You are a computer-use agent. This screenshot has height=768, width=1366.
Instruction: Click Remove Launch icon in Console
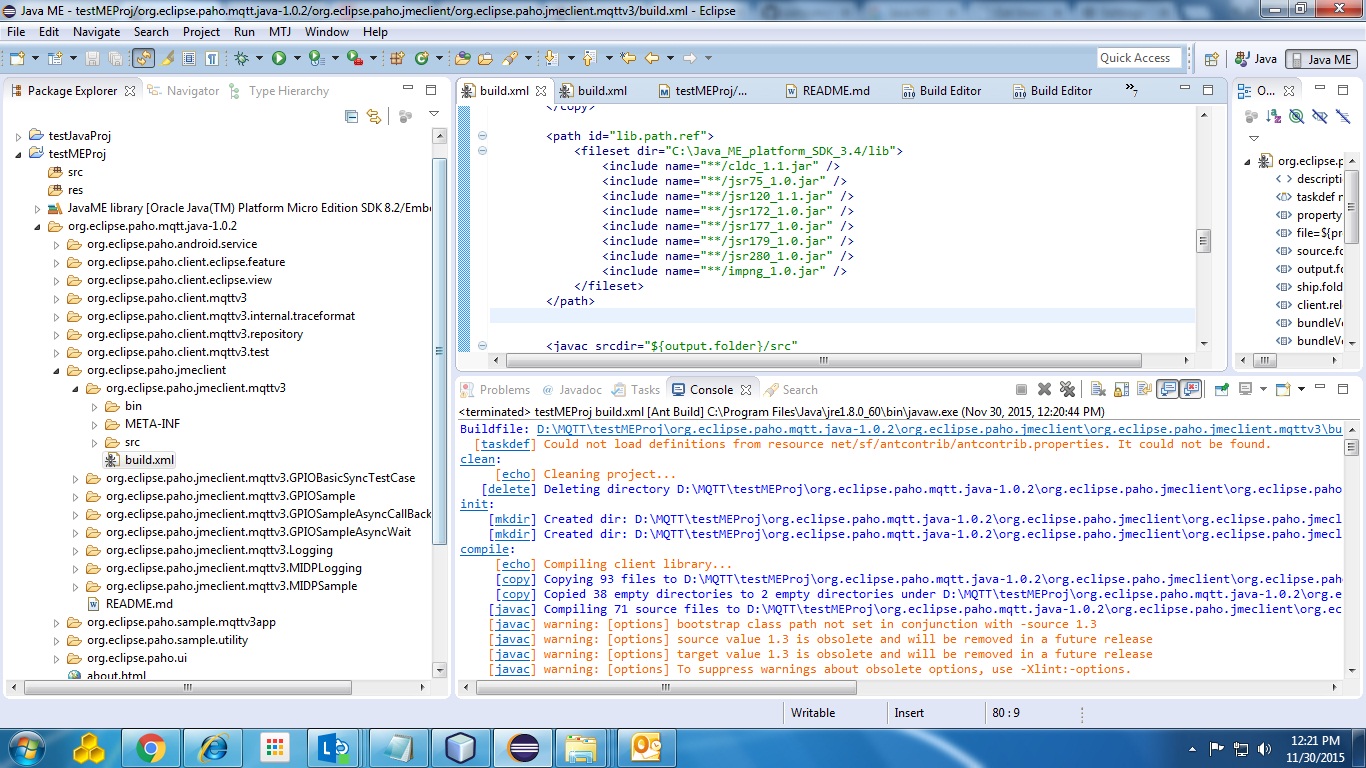pos(1044,389)
